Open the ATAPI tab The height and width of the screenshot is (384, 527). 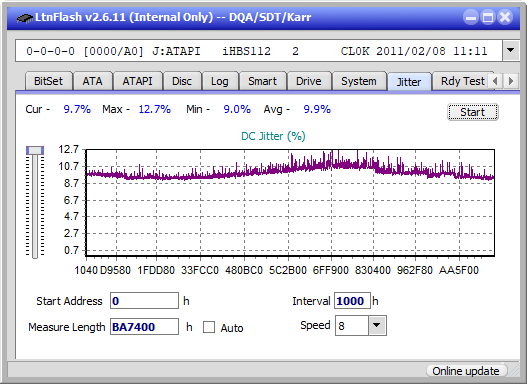(x=137, y=81)
